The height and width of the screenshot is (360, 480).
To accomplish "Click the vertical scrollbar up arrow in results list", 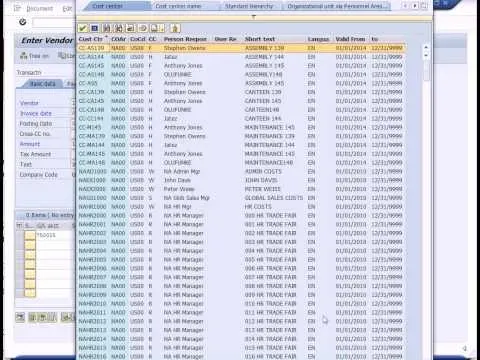I will point(426,47).
